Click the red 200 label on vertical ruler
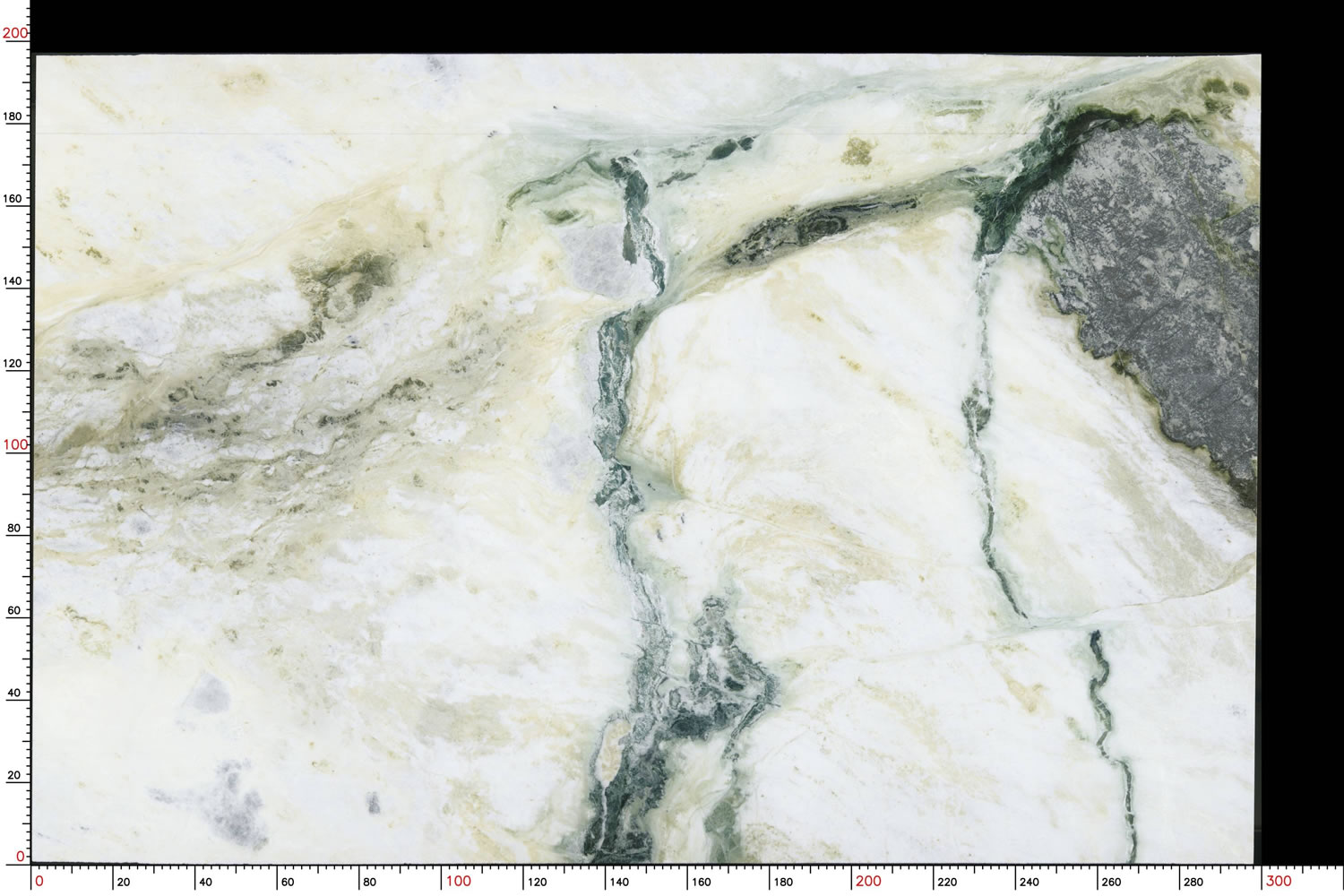1344x896 pixels. coord(15,33)
